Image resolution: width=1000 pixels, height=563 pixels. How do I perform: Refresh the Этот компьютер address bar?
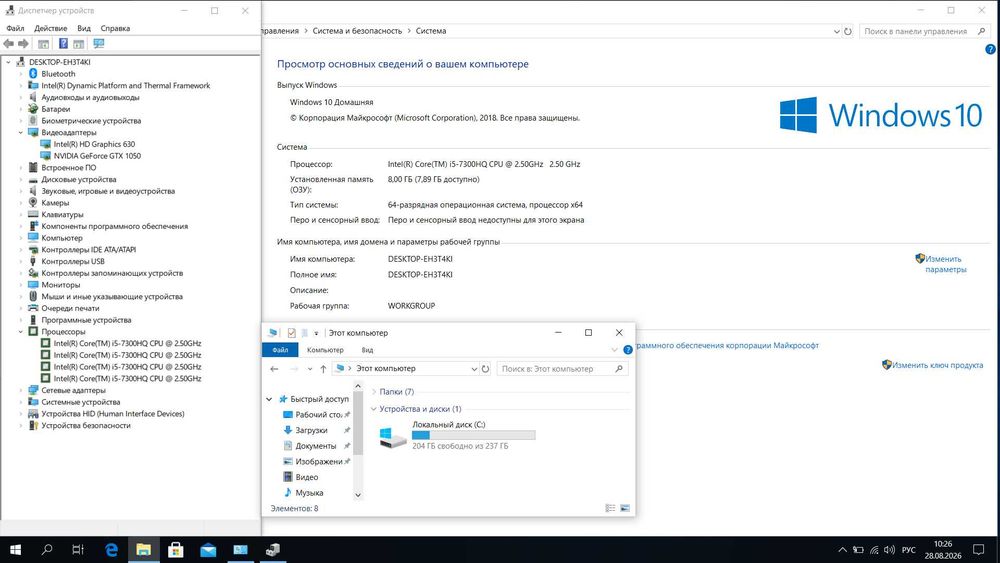[485, 369]
